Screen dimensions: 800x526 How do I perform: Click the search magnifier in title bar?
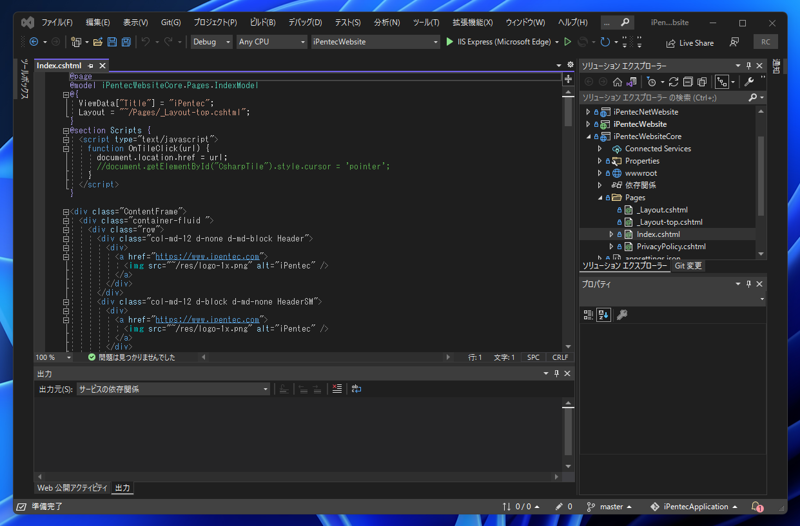coord(625,22)
